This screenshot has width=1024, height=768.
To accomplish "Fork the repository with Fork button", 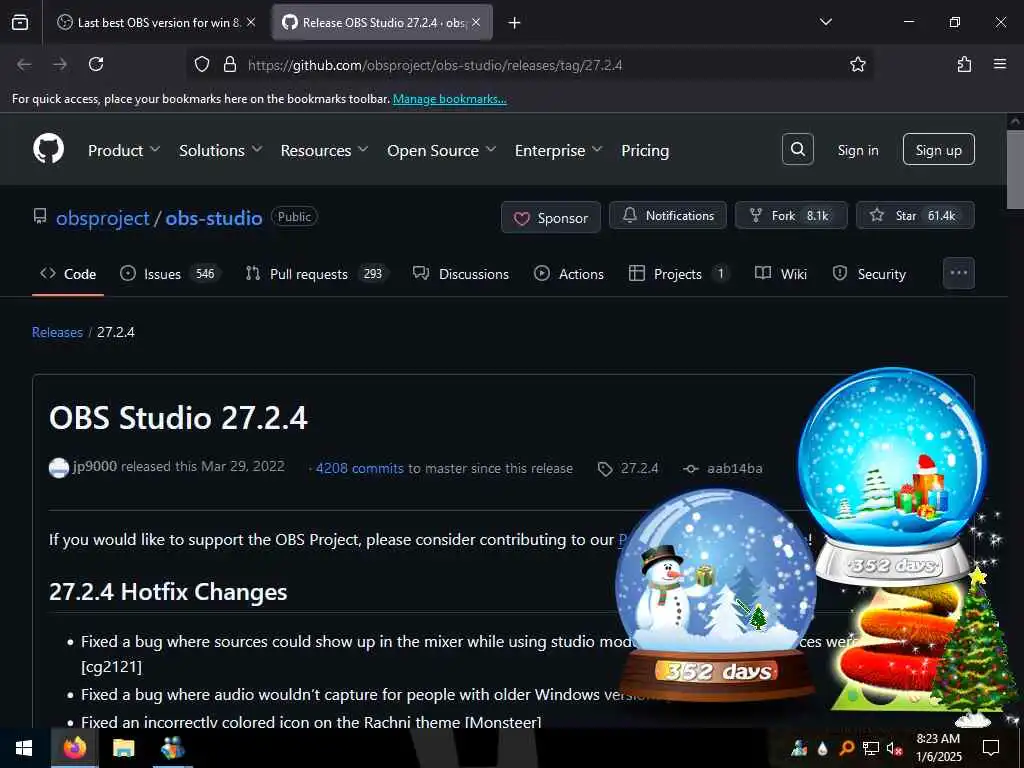I will (791, 215).
